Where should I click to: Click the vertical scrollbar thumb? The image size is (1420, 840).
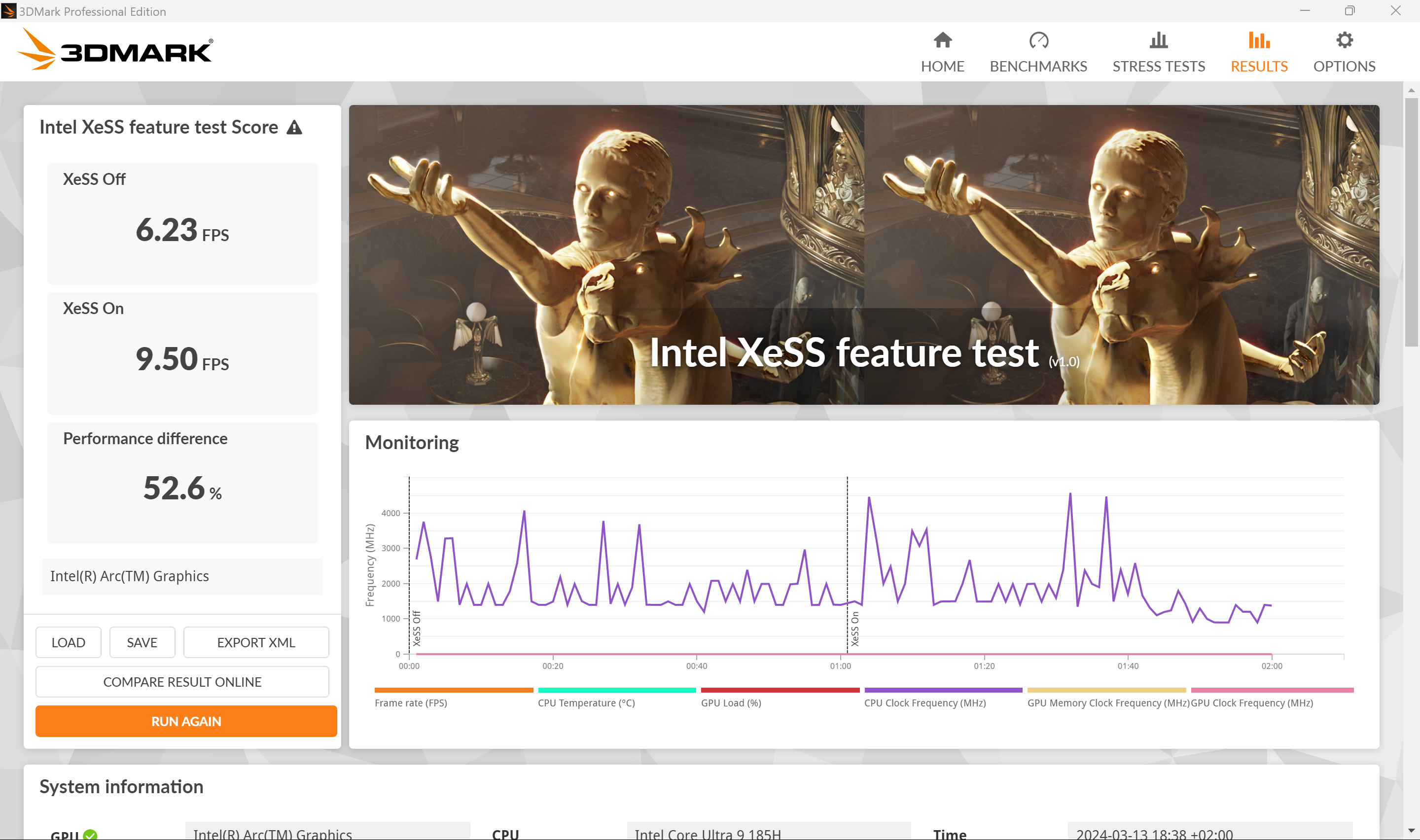[x=1411, y=222]
